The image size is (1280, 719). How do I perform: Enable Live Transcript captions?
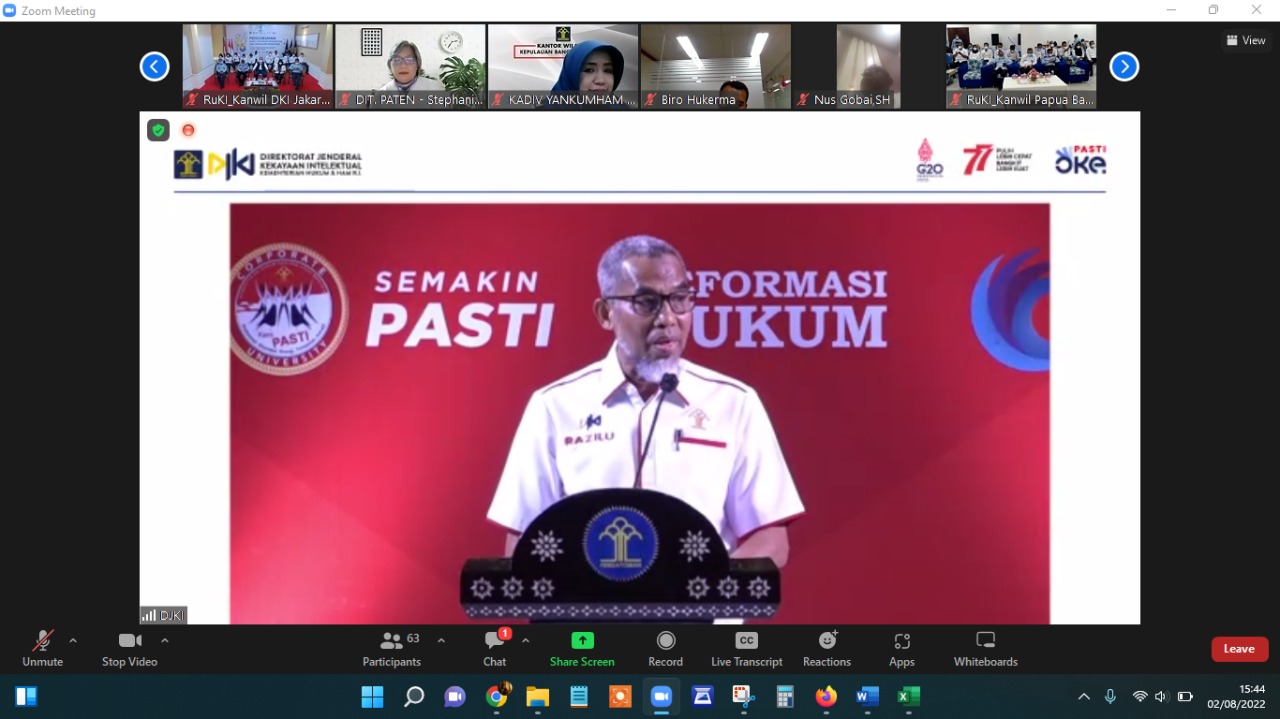point(746,648)
